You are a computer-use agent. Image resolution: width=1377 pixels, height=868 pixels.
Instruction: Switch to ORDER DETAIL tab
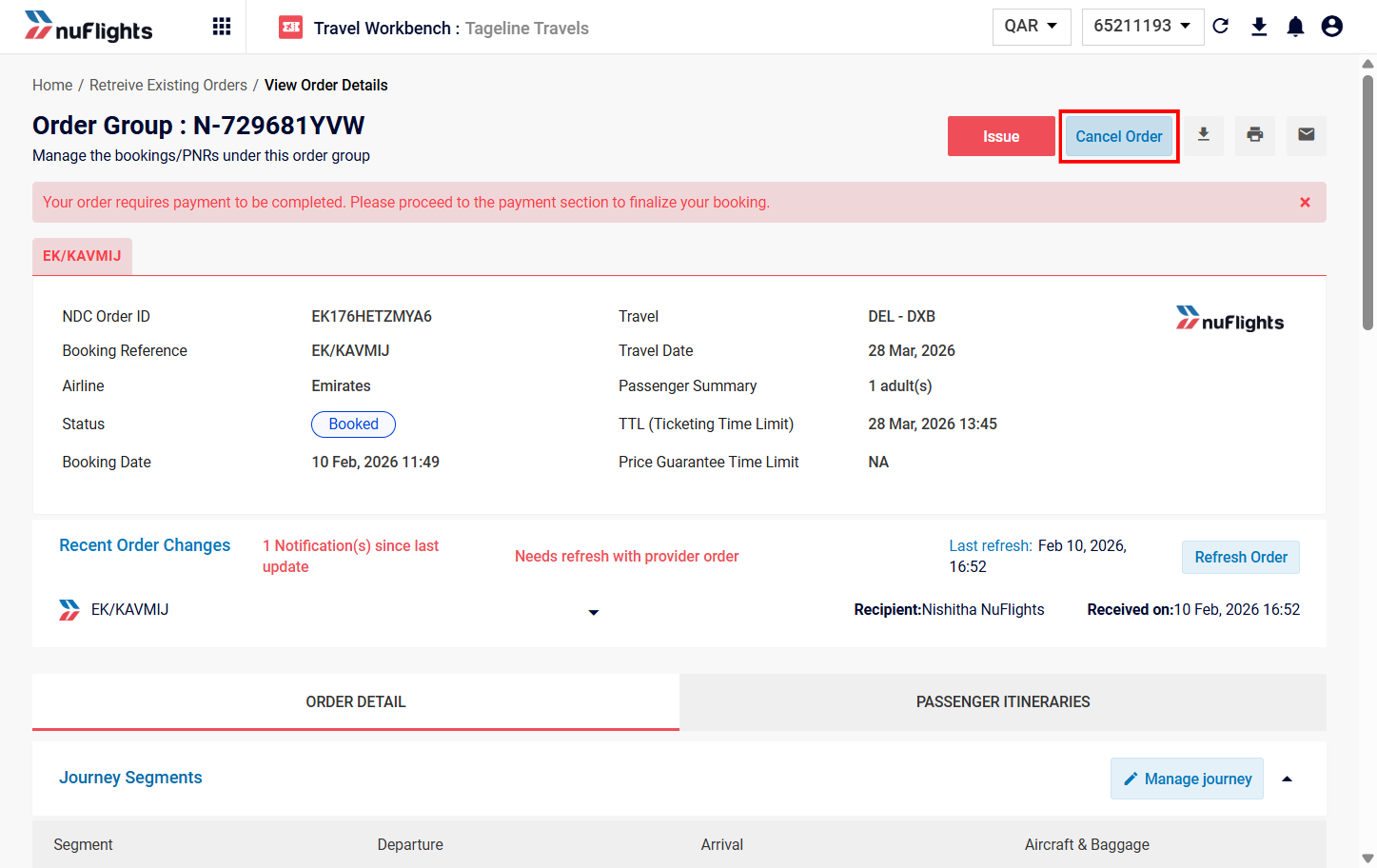pos(356,702)
